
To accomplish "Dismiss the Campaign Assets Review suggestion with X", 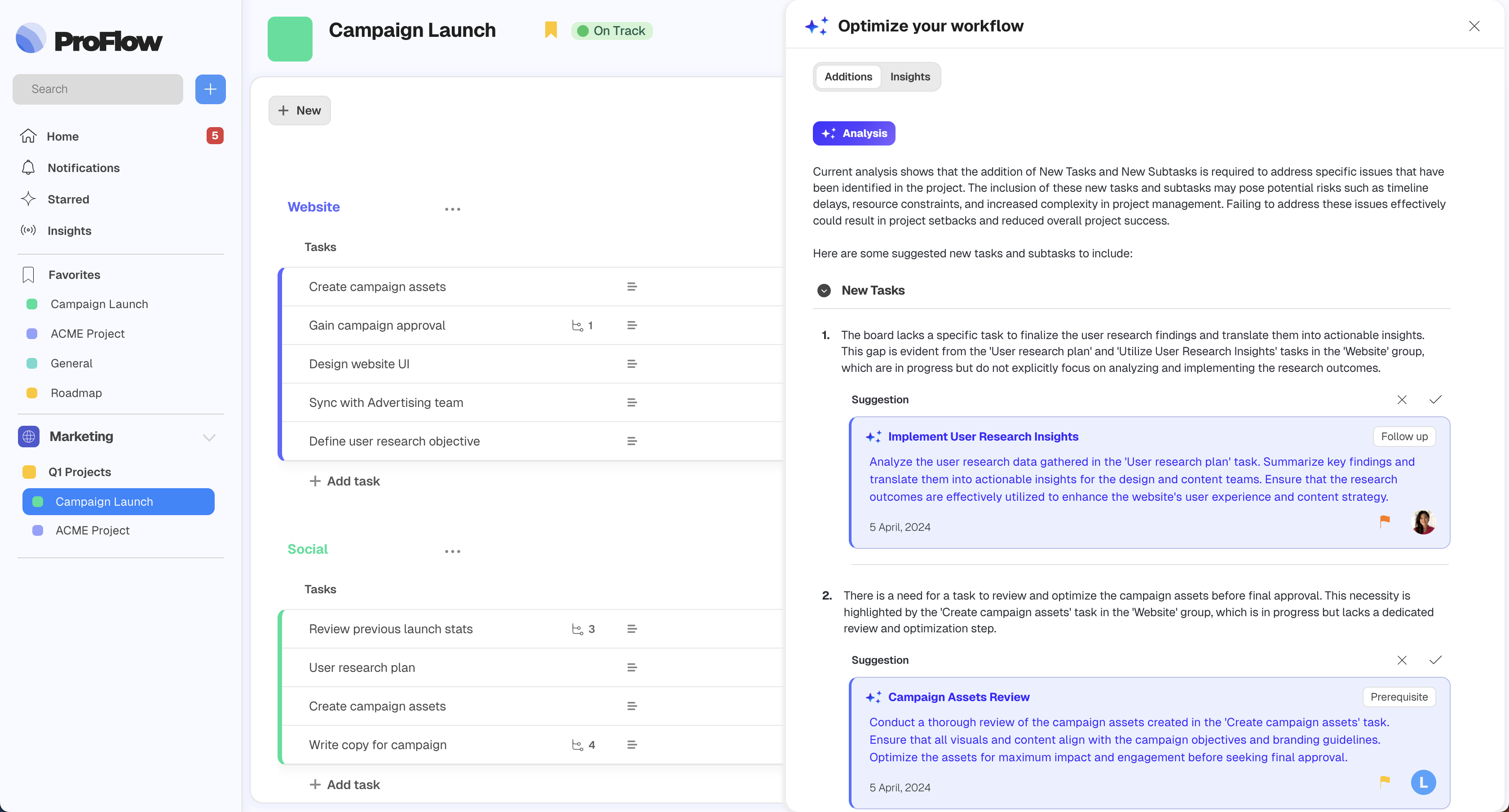I will coord(1402,660).
